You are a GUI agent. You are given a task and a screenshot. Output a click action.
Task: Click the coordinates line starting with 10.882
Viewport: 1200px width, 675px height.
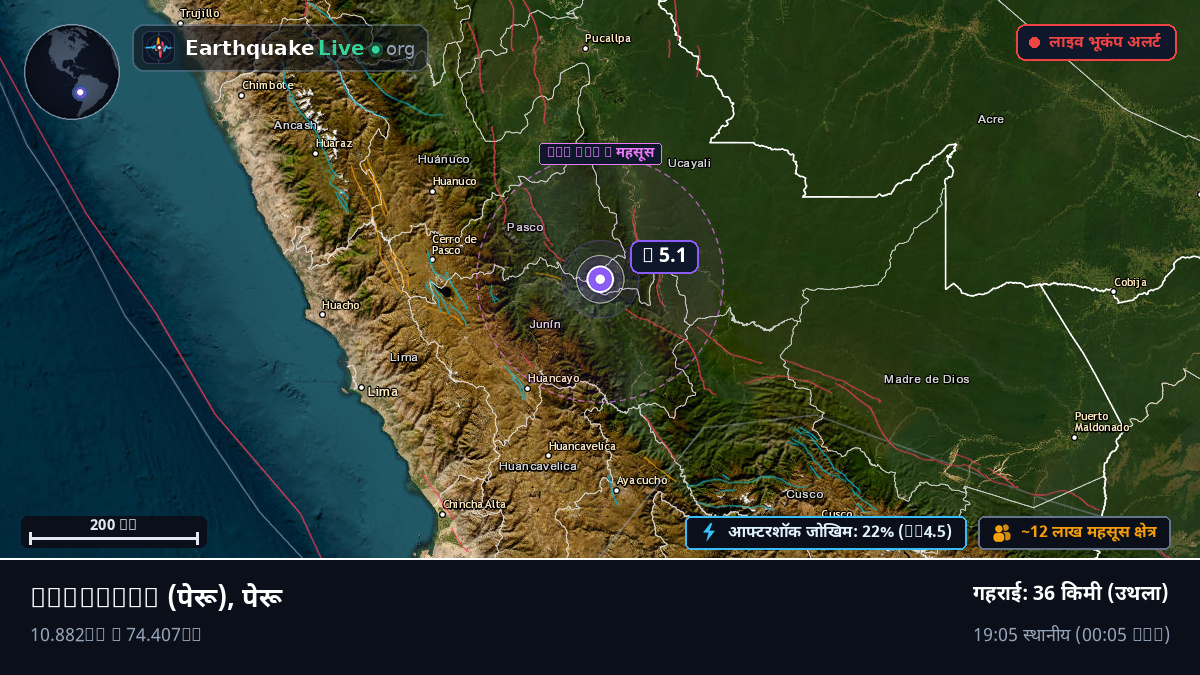point(116,634)
